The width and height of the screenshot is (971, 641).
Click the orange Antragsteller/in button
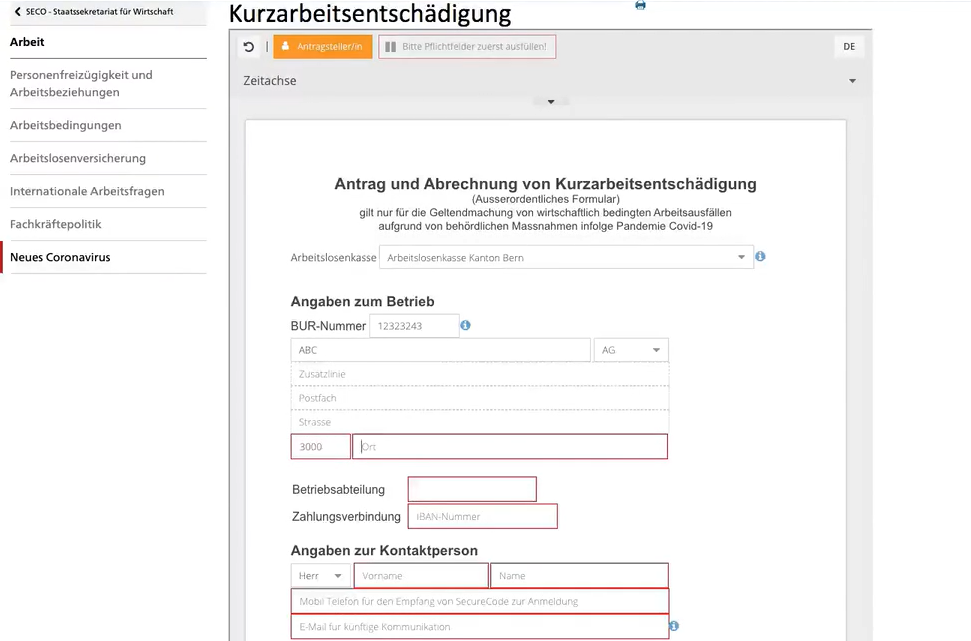click(322, 47)
